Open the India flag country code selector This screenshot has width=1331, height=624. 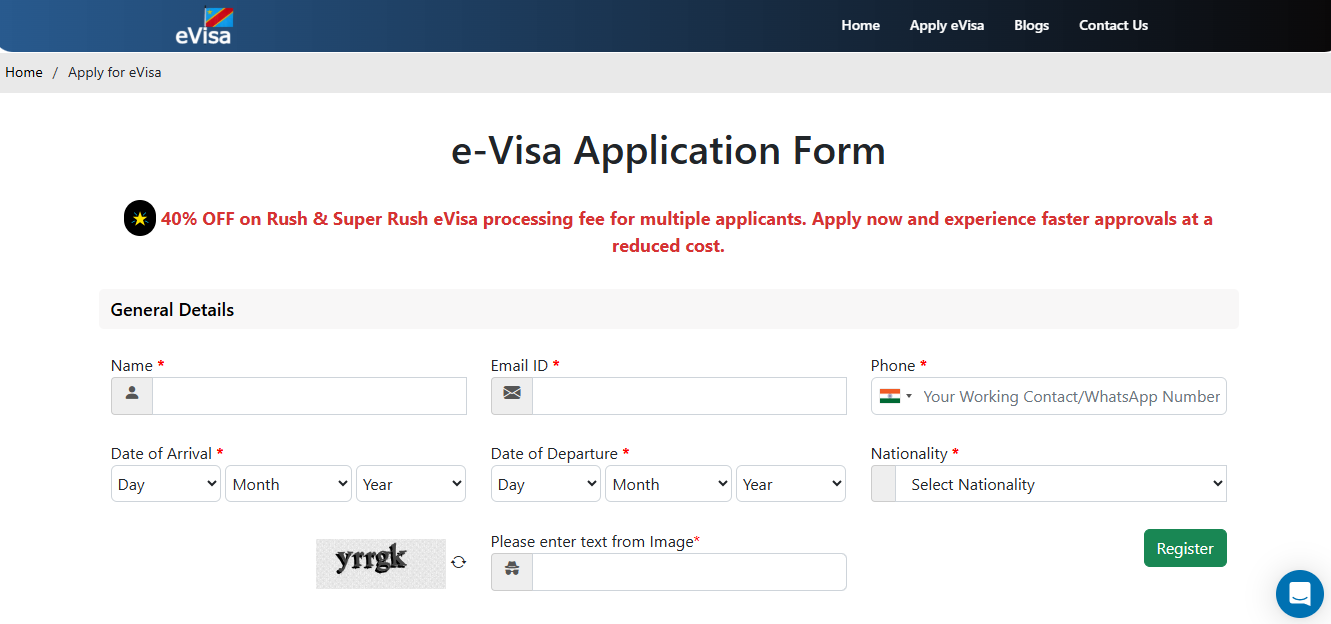pos(895,396)
